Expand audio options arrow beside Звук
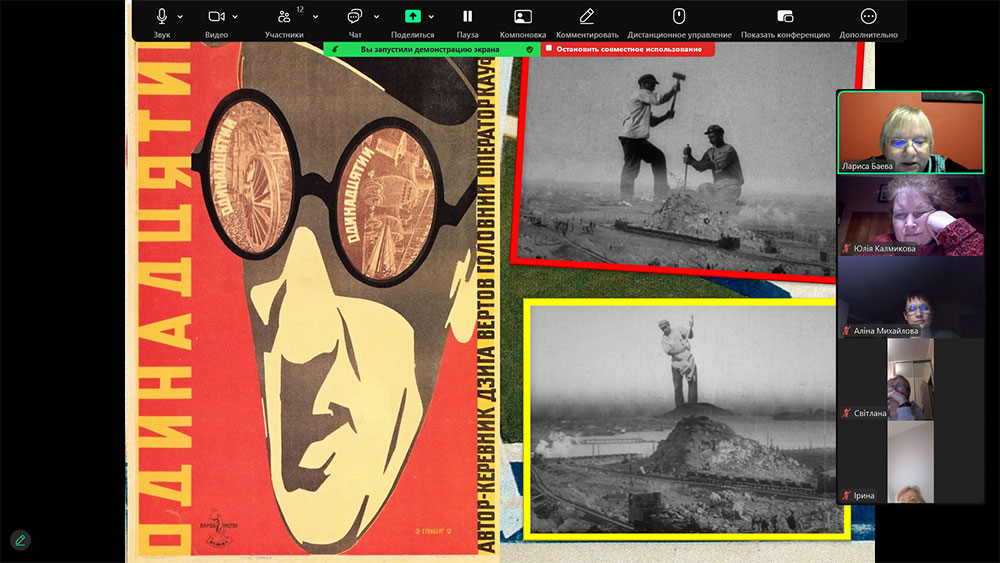The image size is (1000, 563). pos(181,17)
